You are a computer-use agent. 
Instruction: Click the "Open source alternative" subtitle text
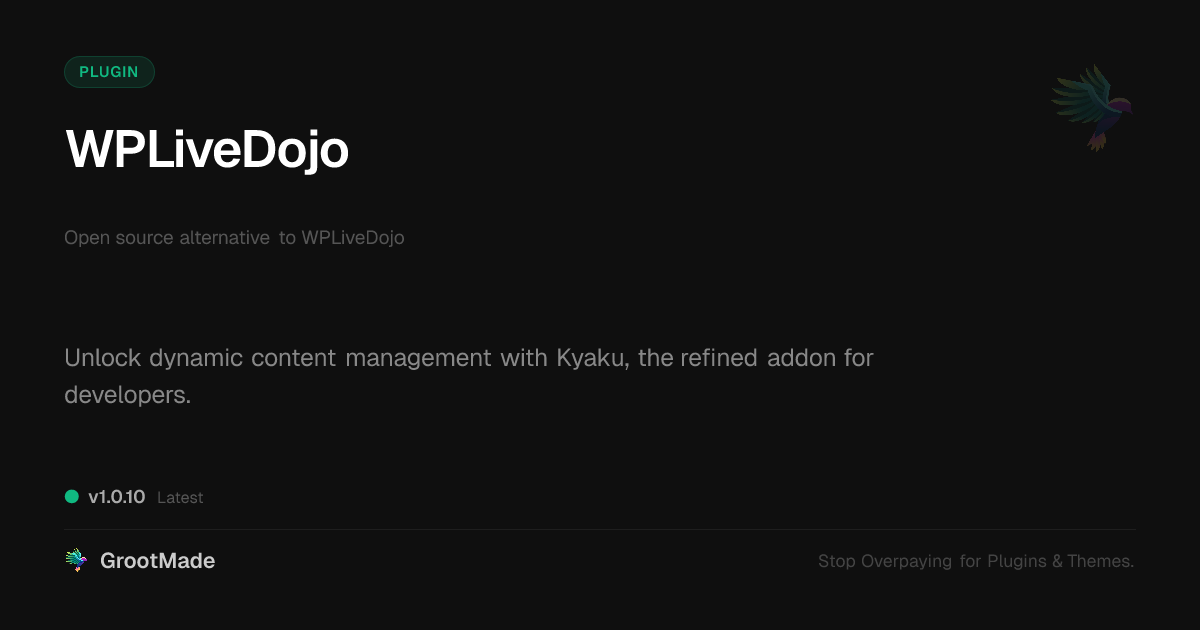(167, 238)
